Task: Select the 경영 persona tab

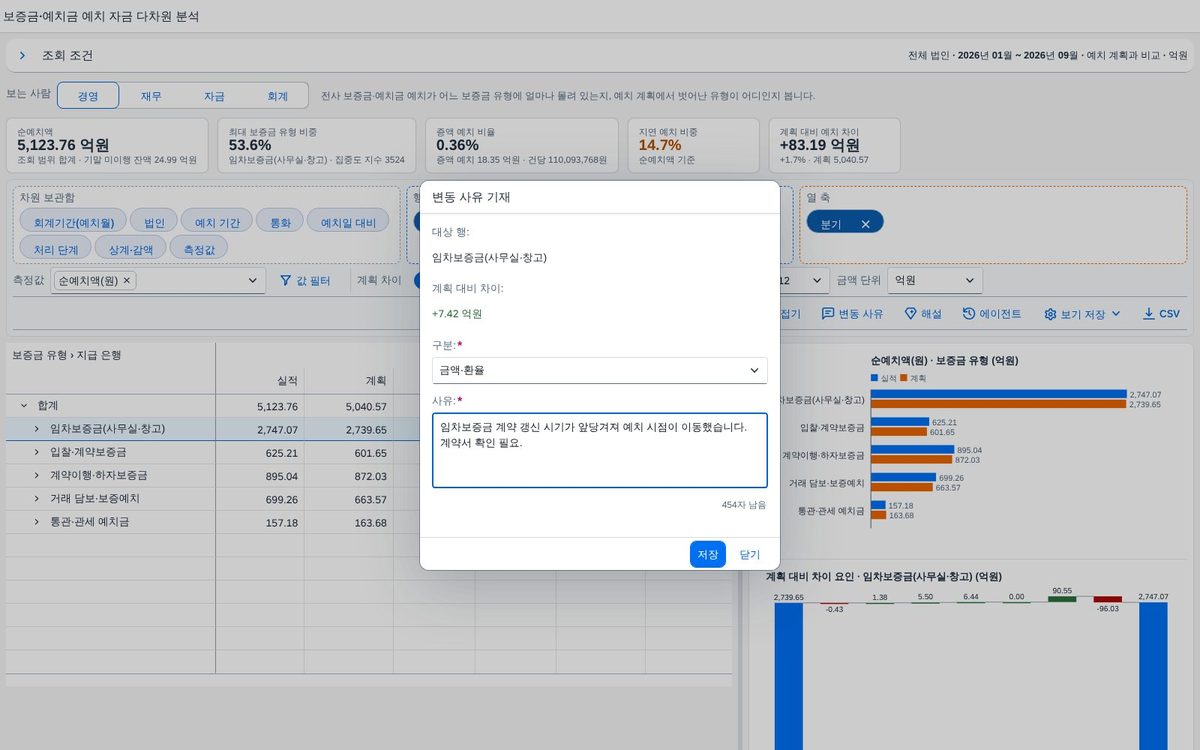Action: pyautogui.click(x=88, y=96)
